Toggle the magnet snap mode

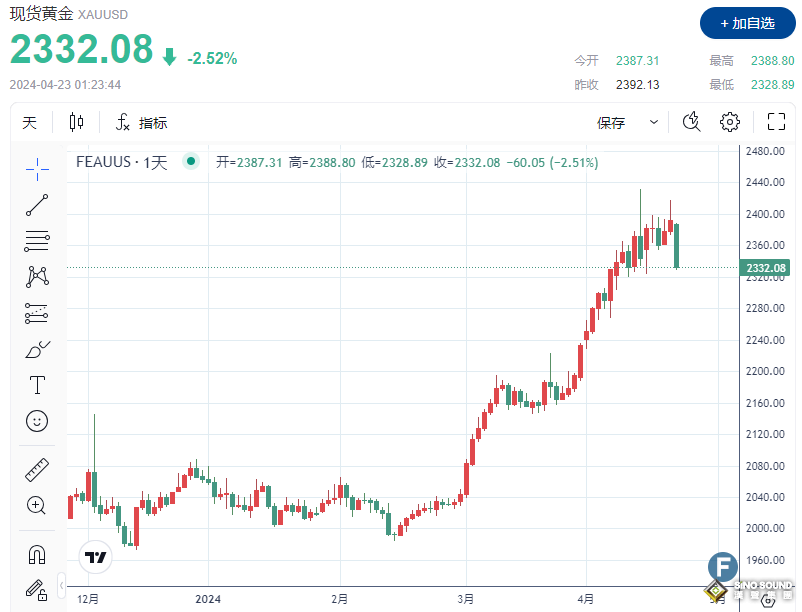[37, 554]
